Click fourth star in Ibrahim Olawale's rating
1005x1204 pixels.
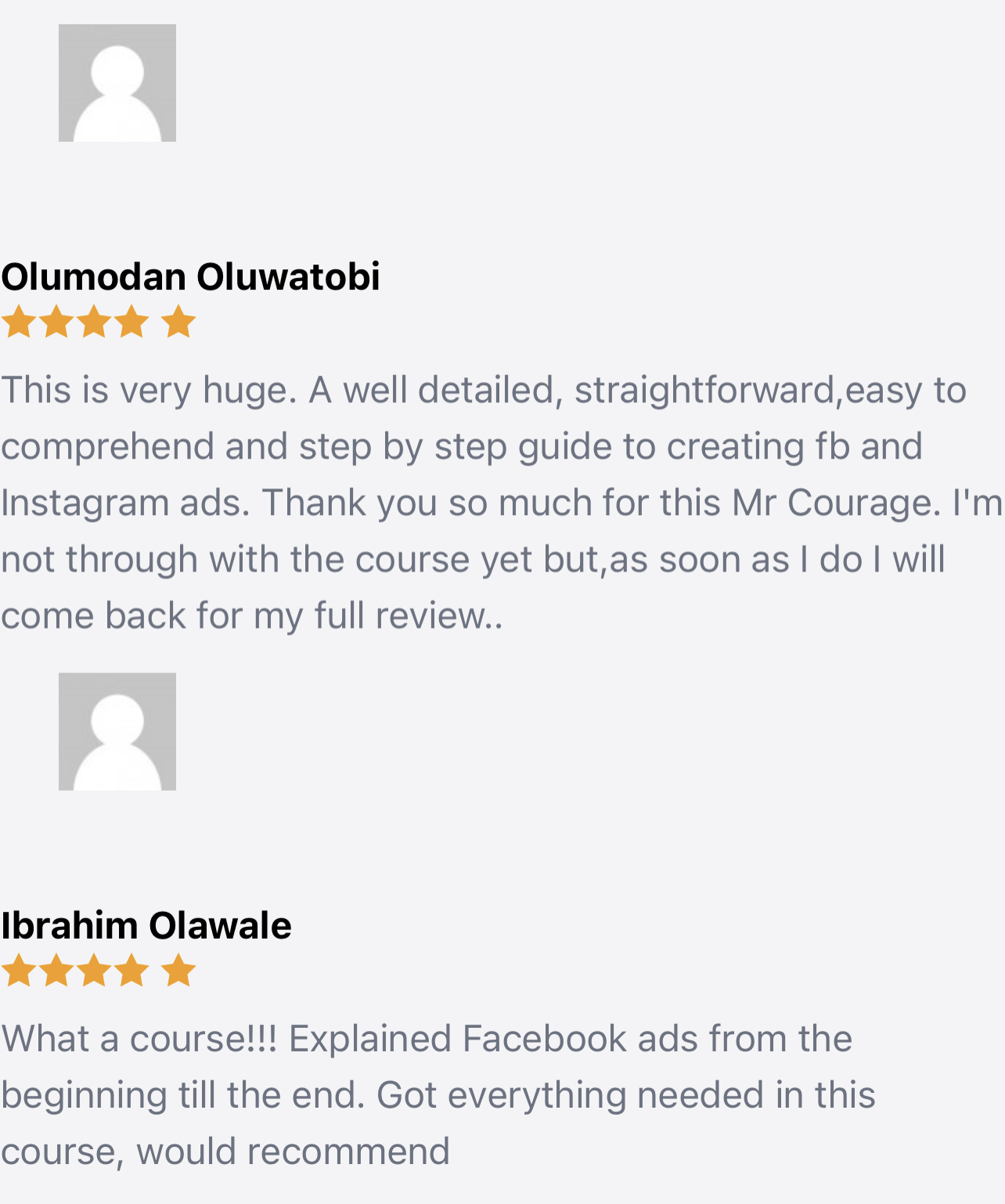click(131, 971)
